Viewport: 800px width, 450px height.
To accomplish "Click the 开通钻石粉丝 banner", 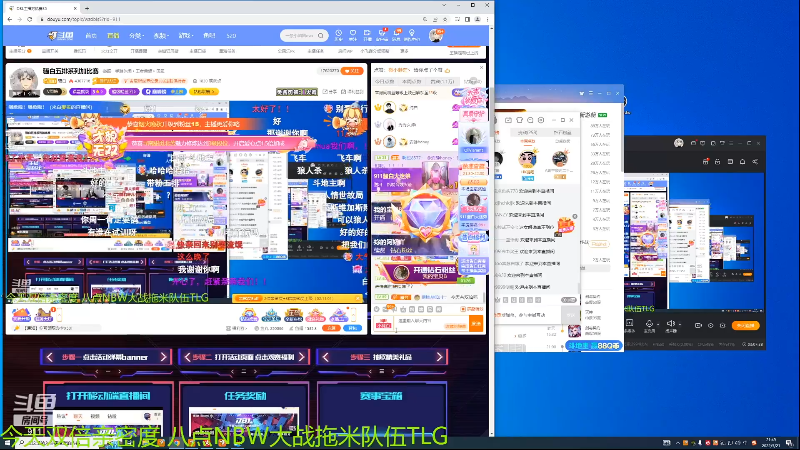I will pyautogui.click(x=423, y=272).
